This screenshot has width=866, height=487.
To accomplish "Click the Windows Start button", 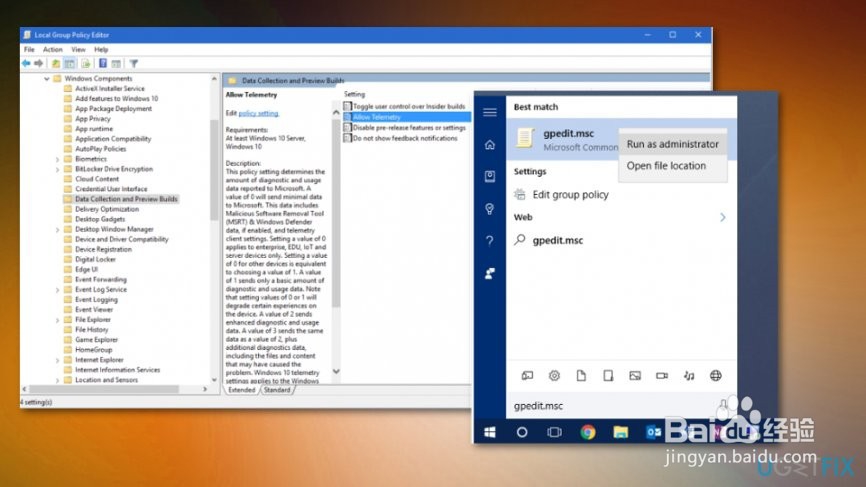I will pyautogui.click(x=490, y=432).
